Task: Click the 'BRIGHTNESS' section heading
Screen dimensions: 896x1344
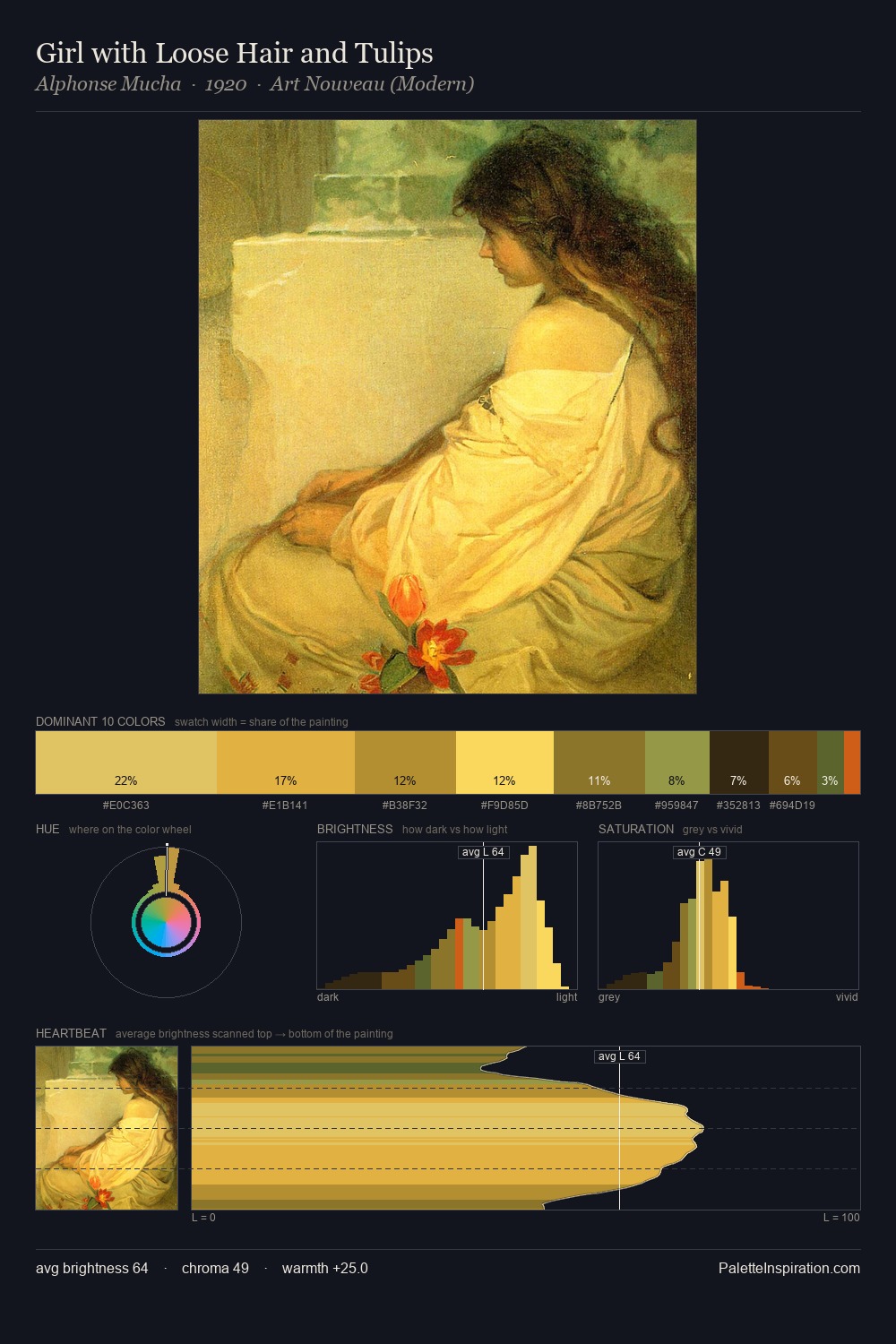Action: point(355,829)
